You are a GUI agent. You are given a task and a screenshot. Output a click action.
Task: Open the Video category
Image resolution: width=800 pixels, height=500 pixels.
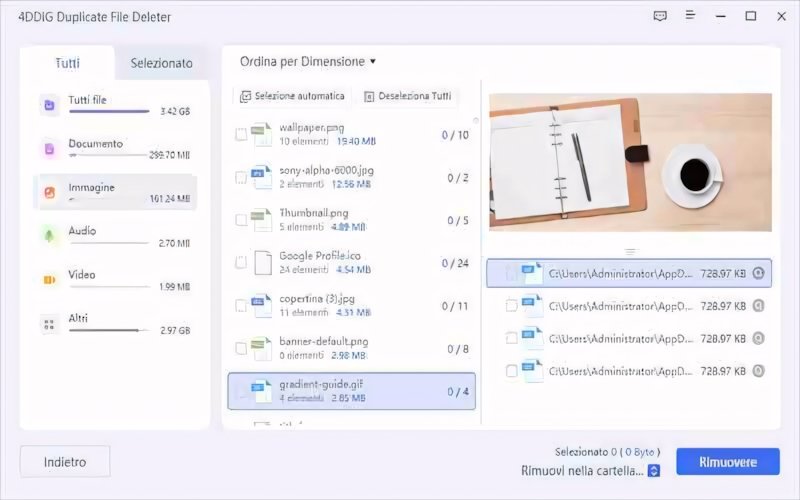pyautogui.click(x=115, y=280)
